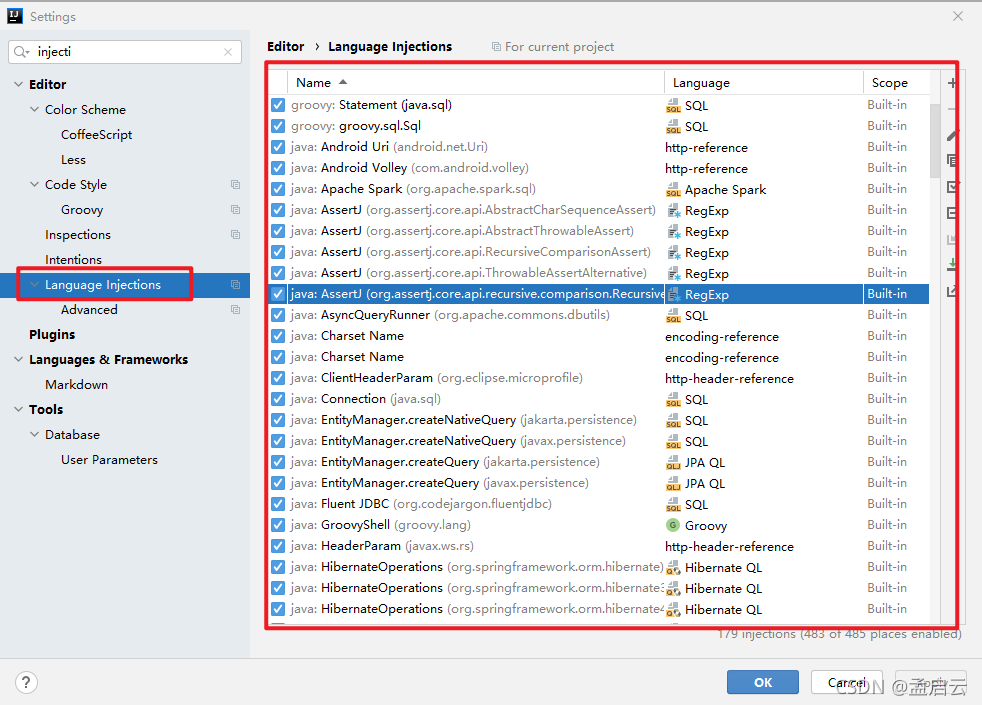The image size is (982, 705).
Task: Clear the settings search field with X
Action: pos(228,52)
